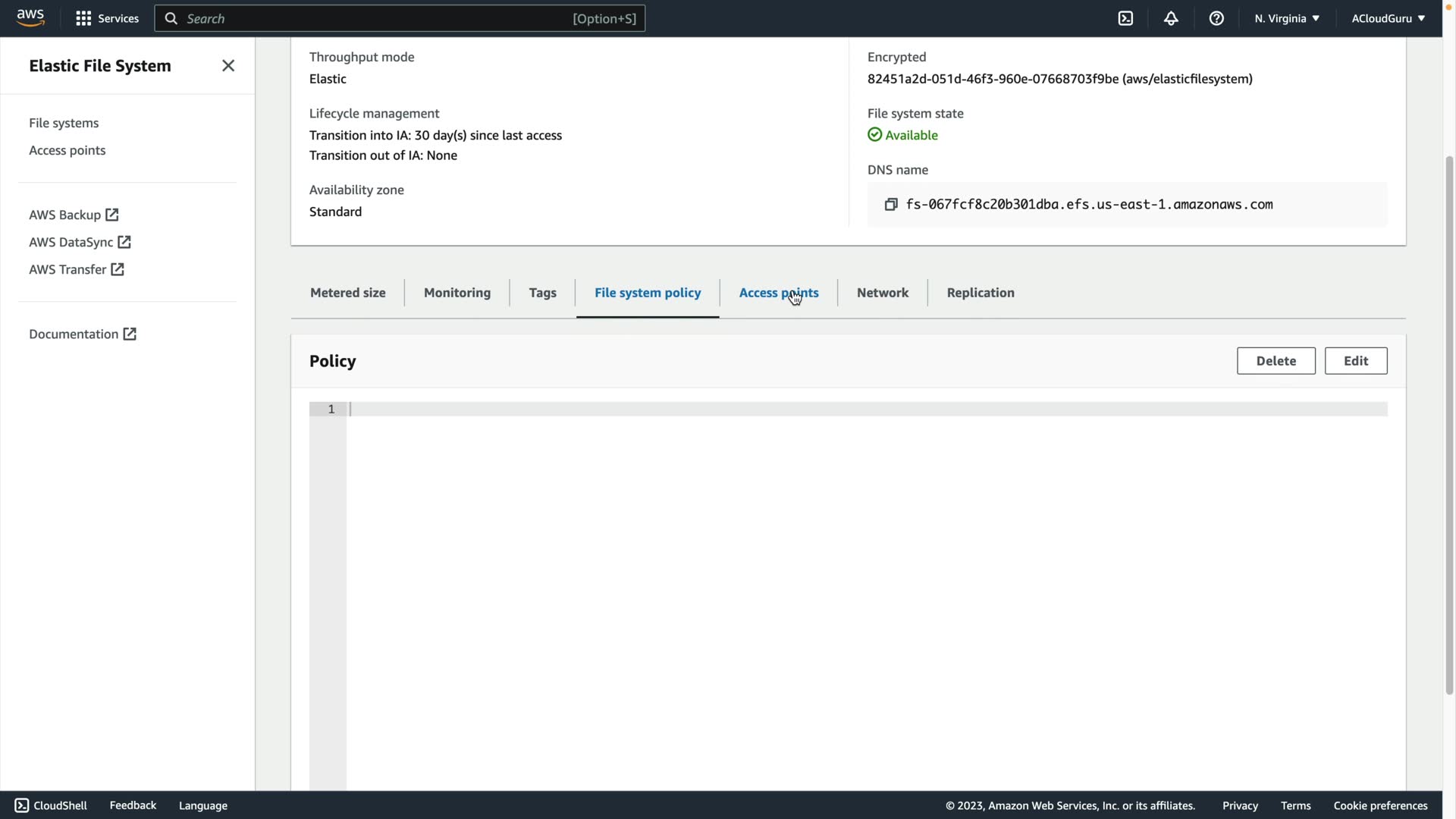Launch CloudShell from the top bar icon

1125,18
